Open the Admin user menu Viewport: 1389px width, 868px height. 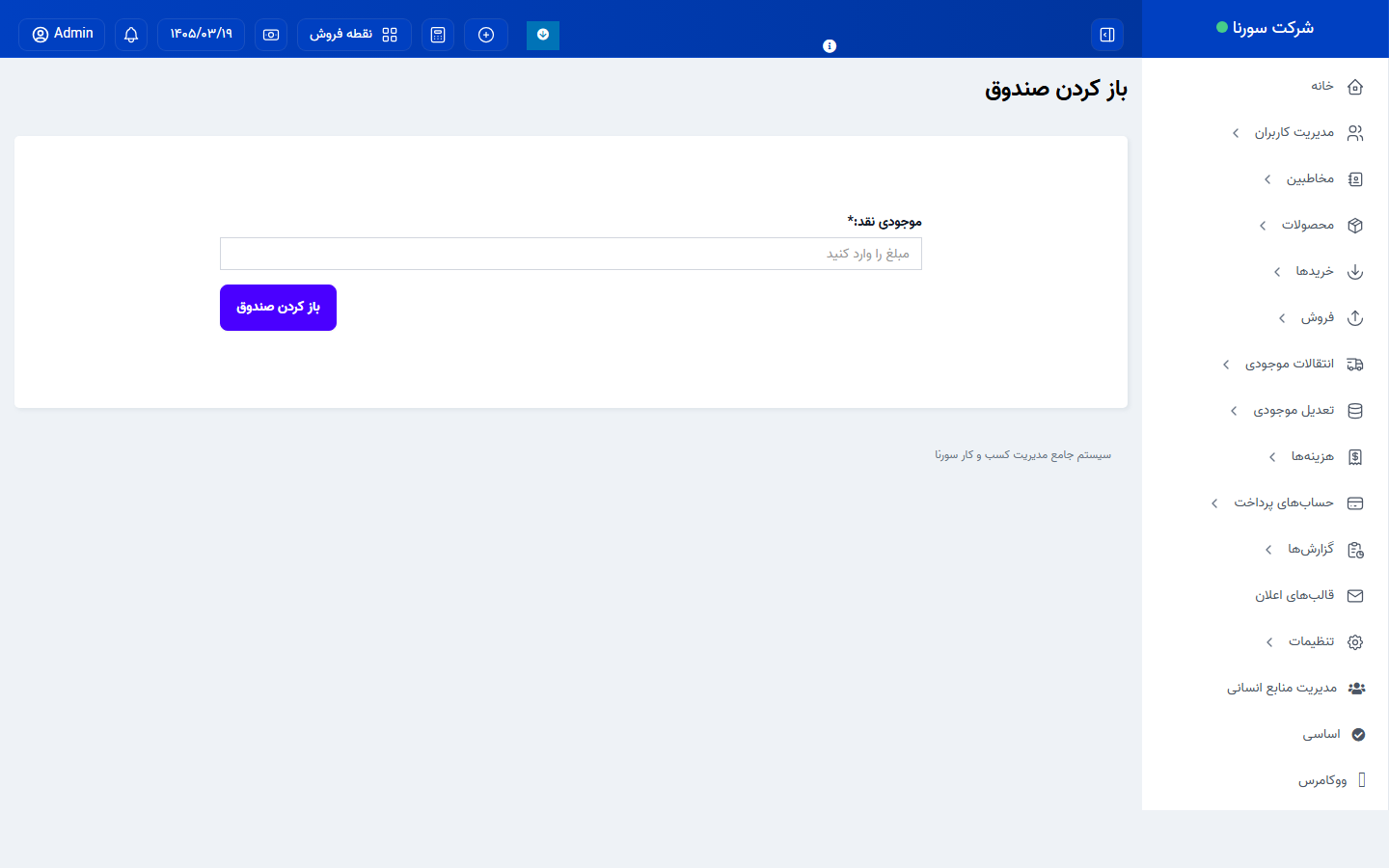pyautogui.click(x=62, y=35)
